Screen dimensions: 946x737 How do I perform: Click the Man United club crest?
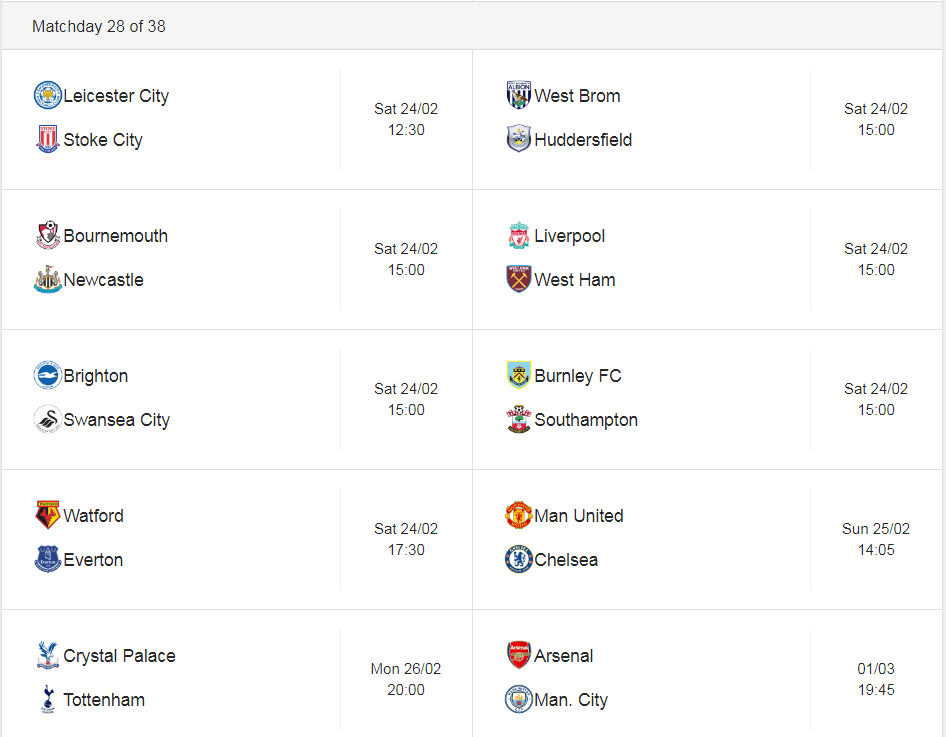point(518,515)
